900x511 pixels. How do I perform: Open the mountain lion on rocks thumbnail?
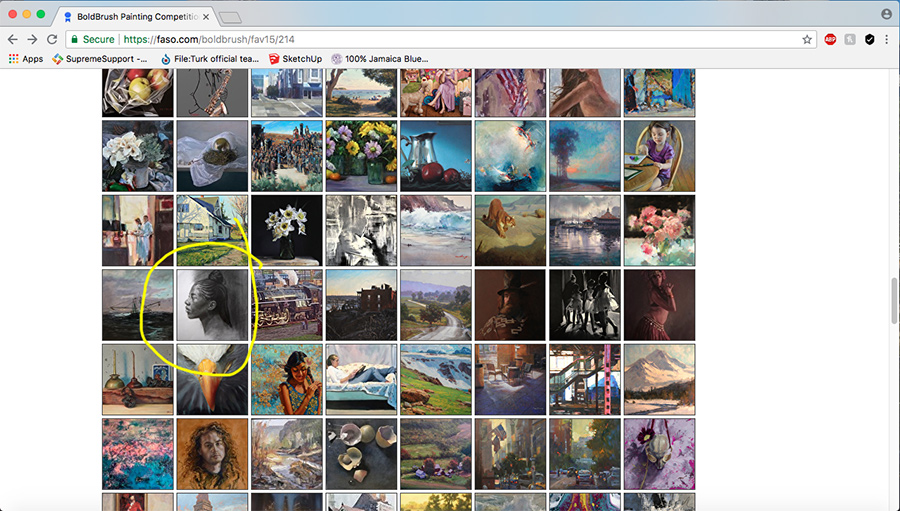(x=510, y=230)
